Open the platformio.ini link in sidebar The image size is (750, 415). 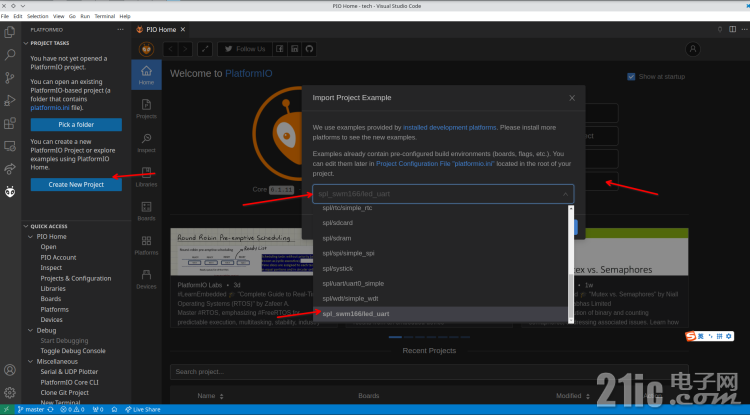tap(50, 108)
